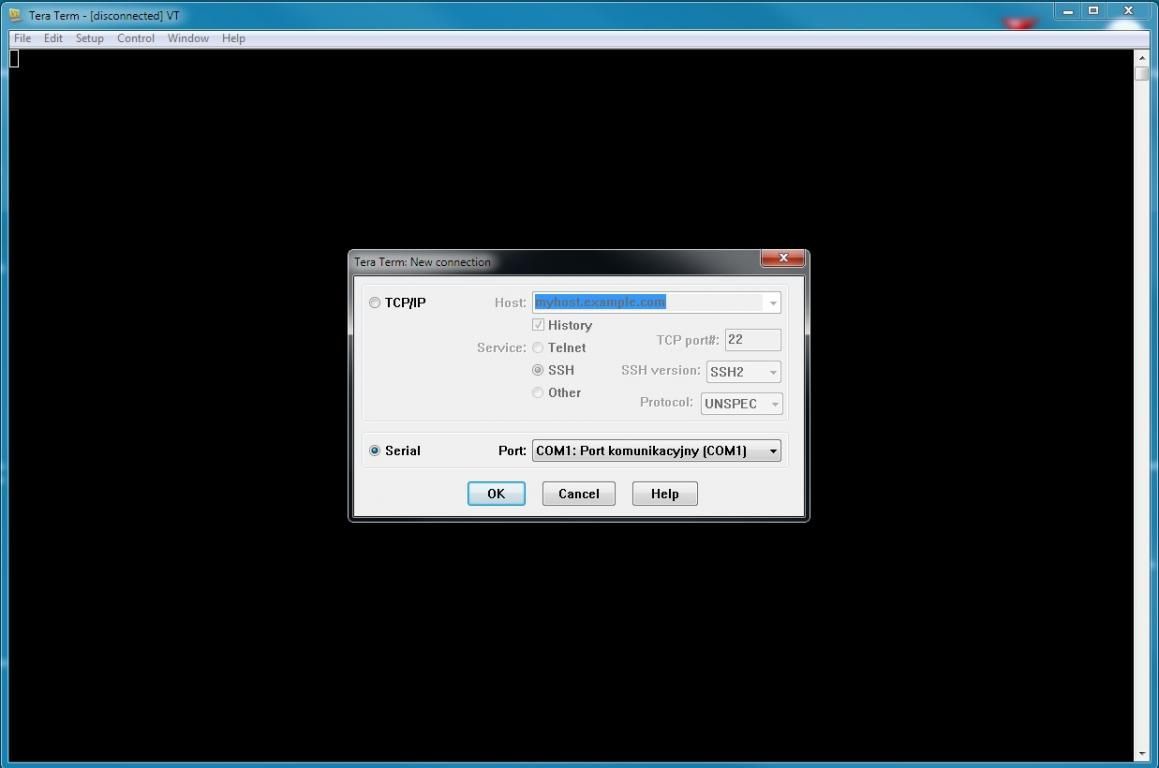Image resolution: width=1159 pixels, height=768 pixels.
Task: Click the TCP port# input field
Action: click(752, 339)
